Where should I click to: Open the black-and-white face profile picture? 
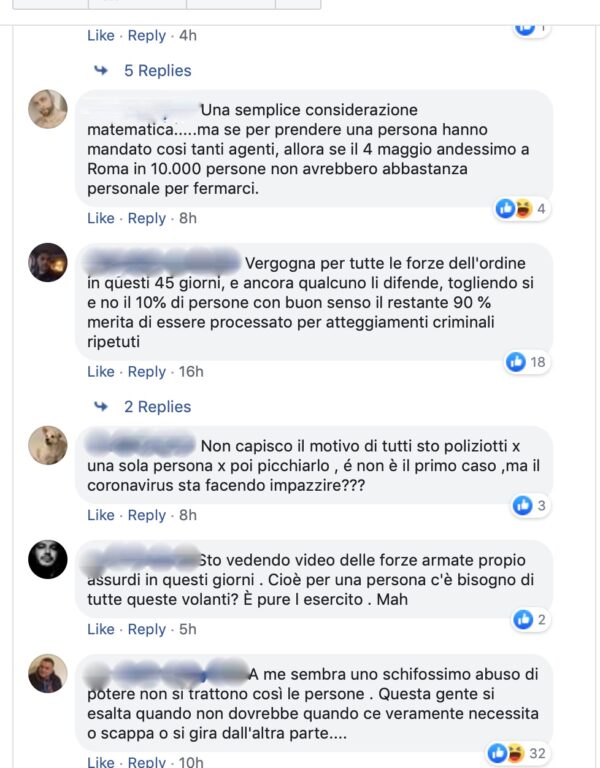click(48, 559)
